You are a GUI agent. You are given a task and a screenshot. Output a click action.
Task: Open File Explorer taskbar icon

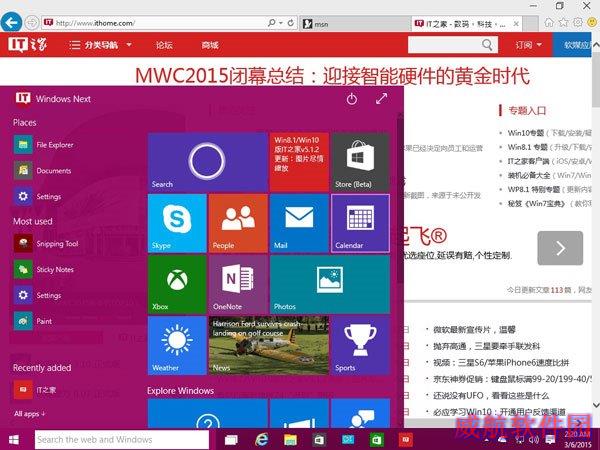coord(290,440)
